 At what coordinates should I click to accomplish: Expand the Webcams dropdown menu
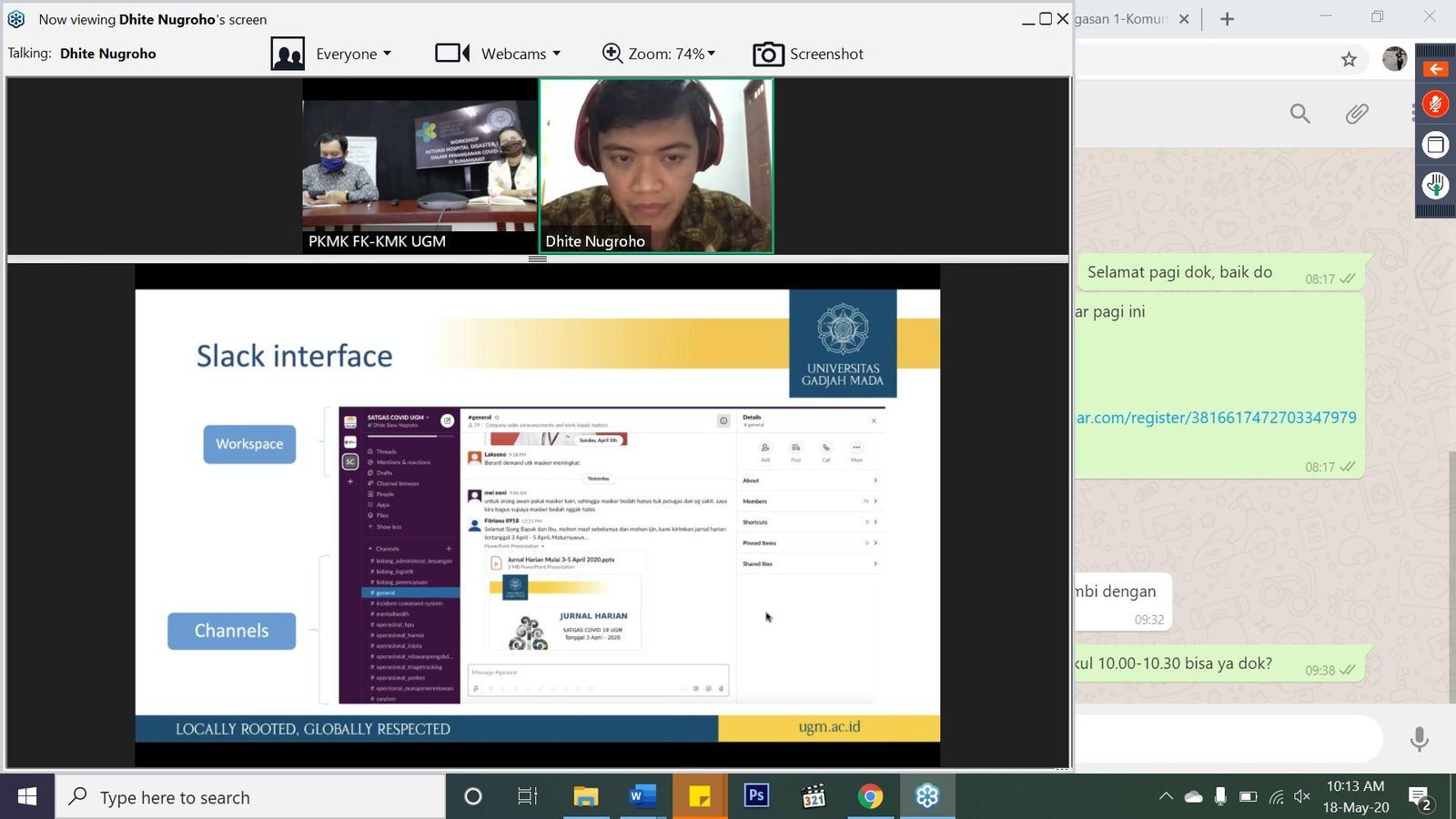(x=499, y=54)
